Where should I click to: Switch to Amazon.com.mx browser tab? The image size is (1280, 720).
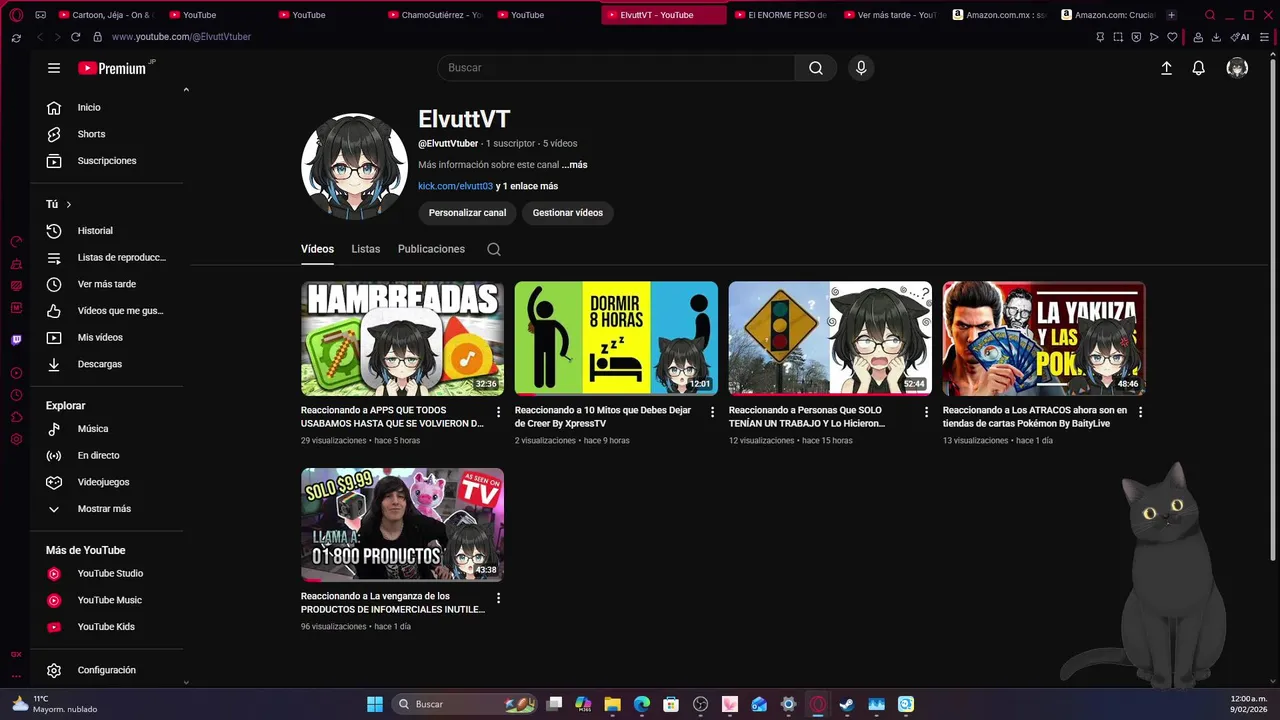pos(999,15)
